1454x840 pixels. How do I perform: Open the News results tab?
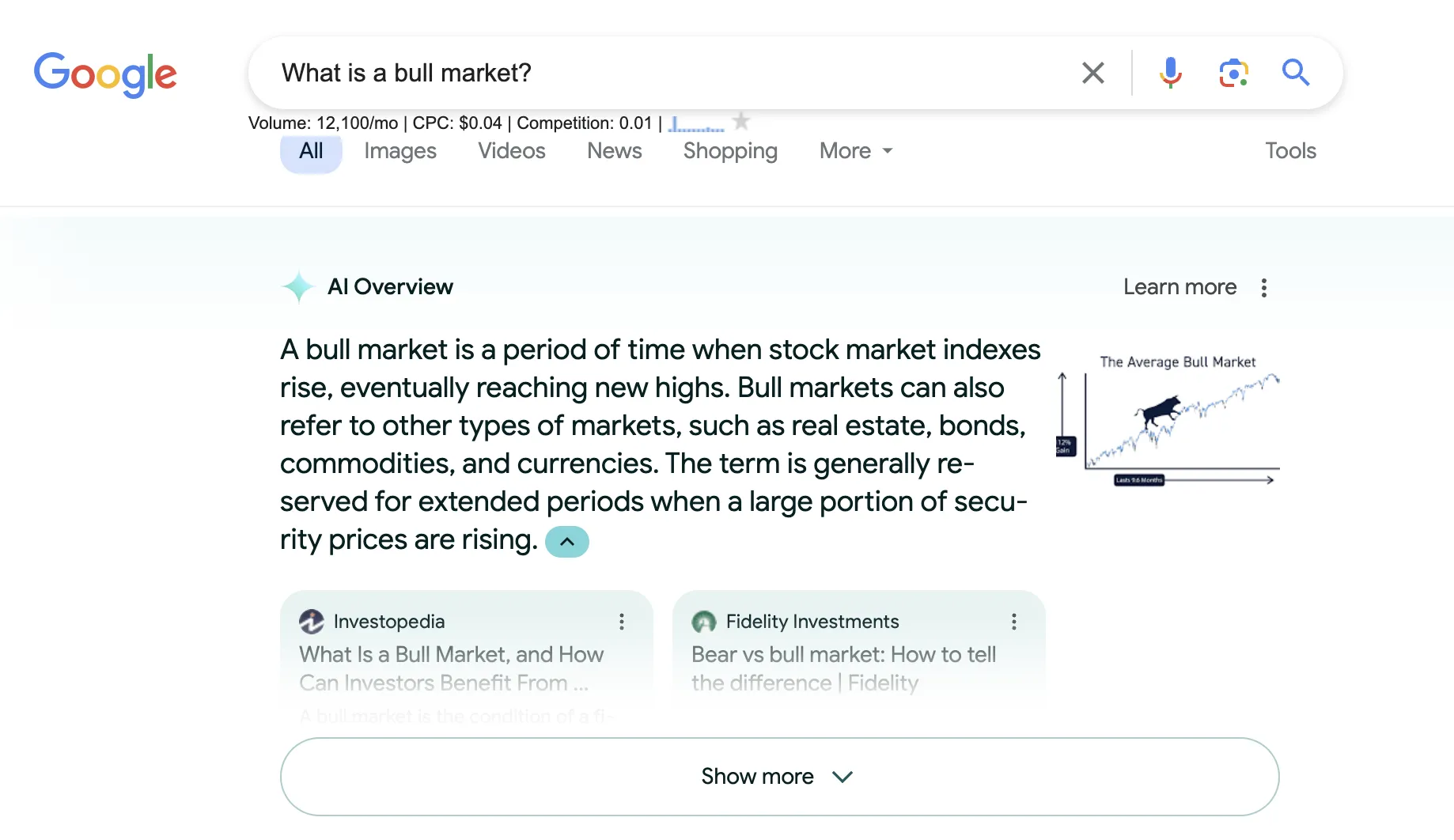[614, 150]
